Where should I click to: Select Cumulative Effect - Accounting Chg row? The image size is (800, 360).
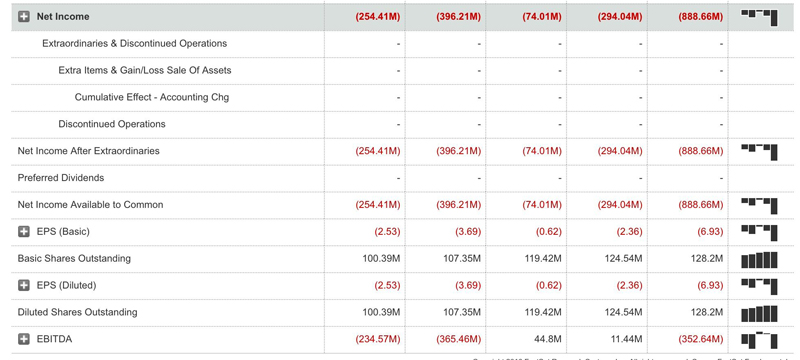point(152,97)
